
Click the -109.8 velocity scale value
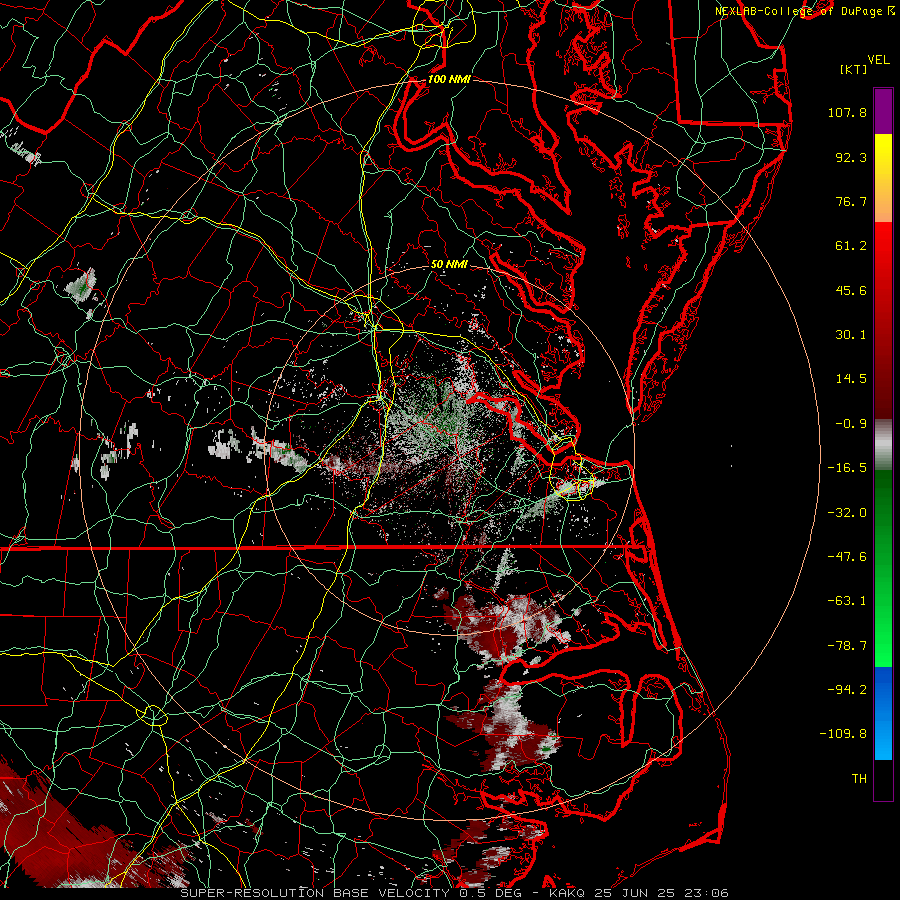point(843,734)
